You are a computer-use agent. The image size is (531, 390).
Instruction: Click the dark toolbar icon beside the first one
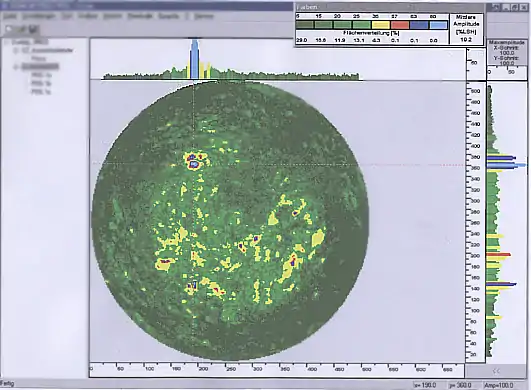[x=33, y=29]
